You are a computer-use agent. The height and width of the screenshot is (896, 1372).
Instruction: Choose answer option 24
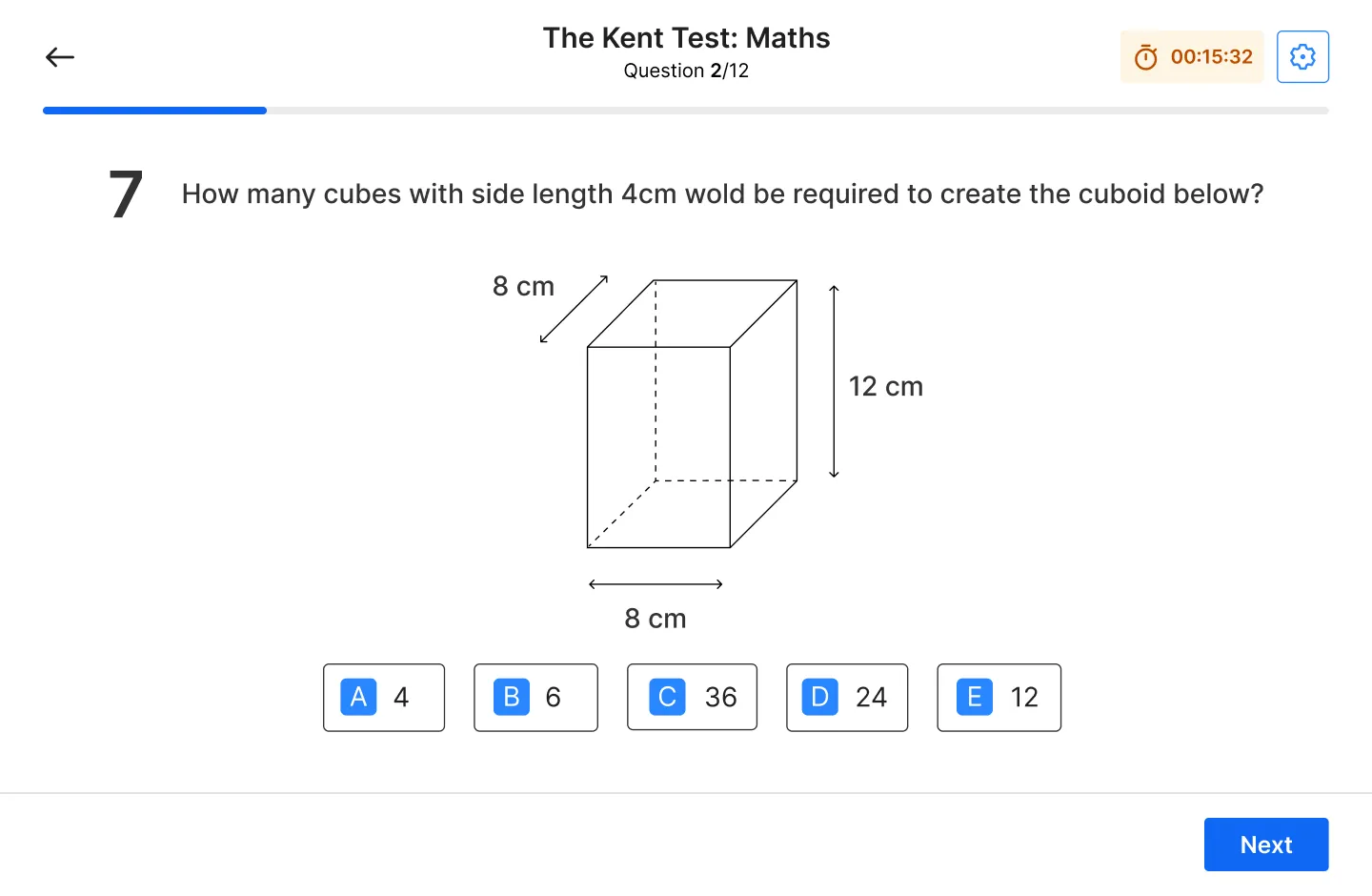pos(847,698)
